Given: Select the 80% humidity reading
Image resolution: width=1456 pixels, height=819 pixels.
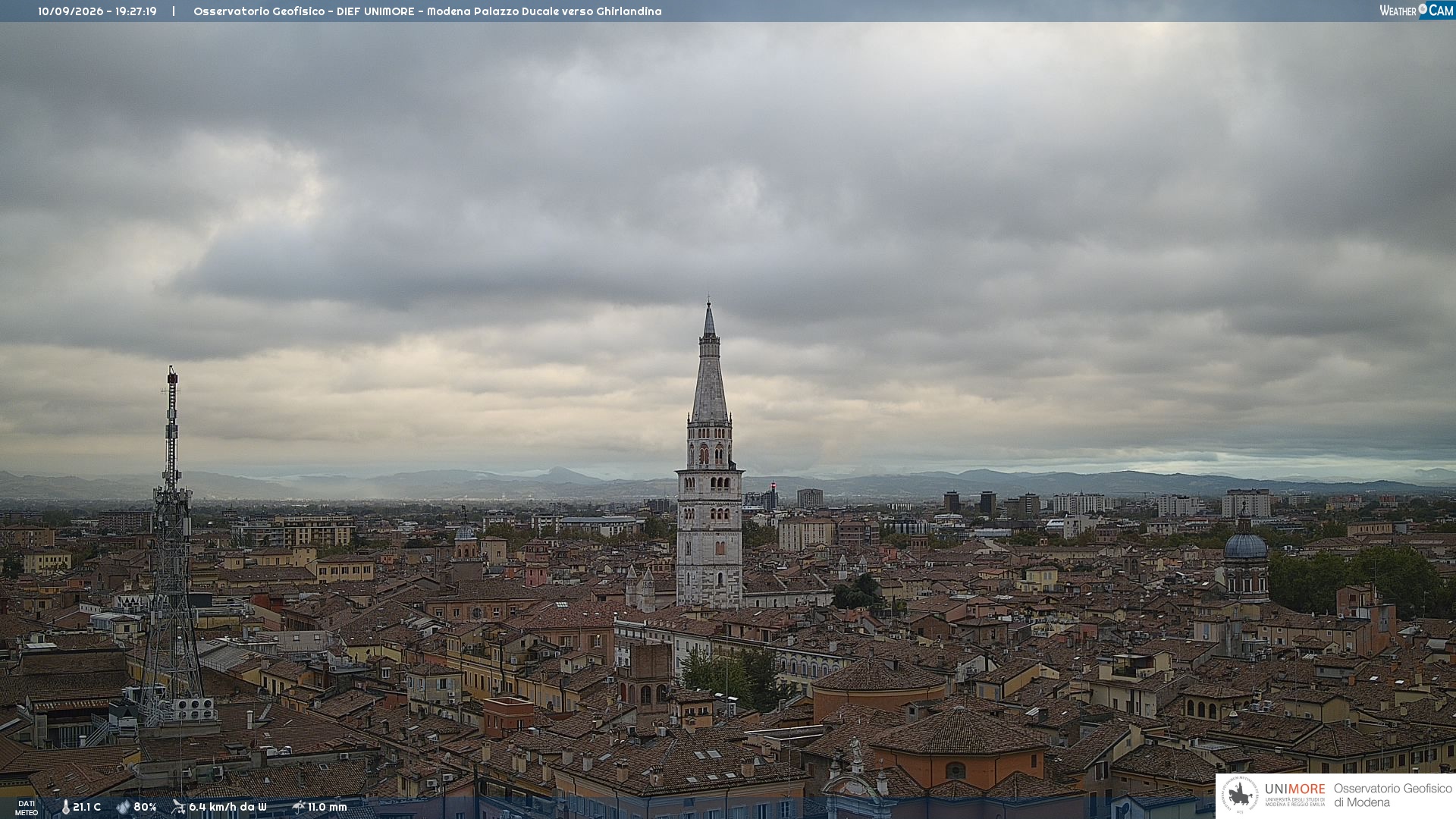Looking at the screenshot, I should (145, 807).
